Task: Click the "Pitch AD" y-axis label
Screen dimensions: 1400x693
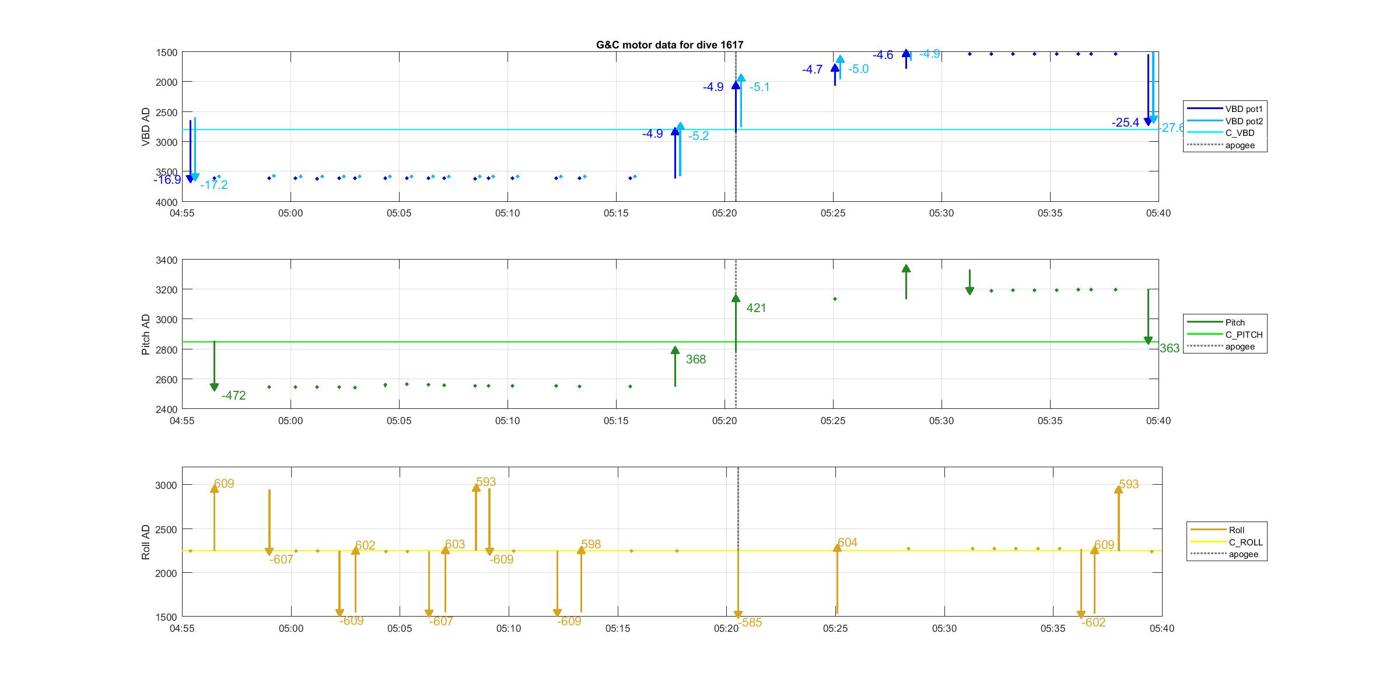Action: 146,334
